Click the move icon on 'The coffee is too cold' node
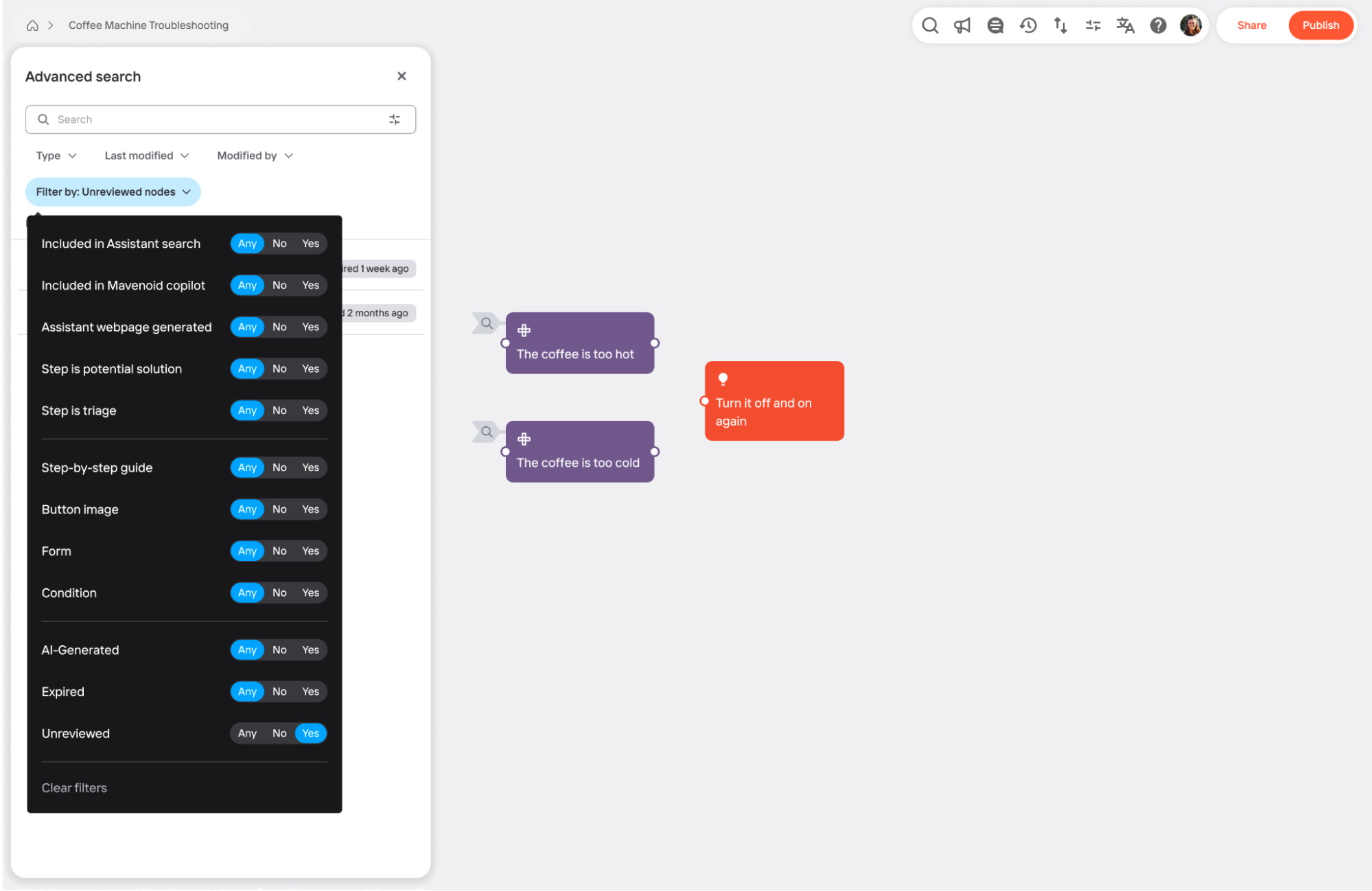The width and height of the screenshot is (1372, 891). pos(524,439)
